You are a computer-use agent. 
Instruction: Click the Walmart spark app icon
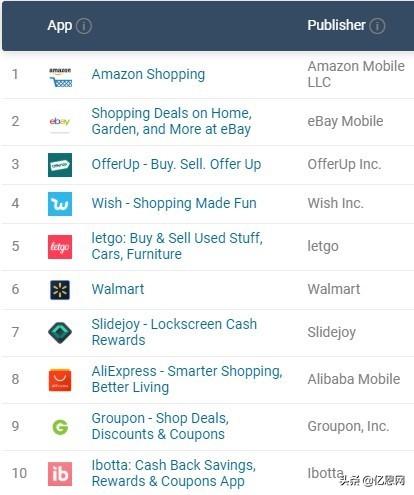[60, 290]
